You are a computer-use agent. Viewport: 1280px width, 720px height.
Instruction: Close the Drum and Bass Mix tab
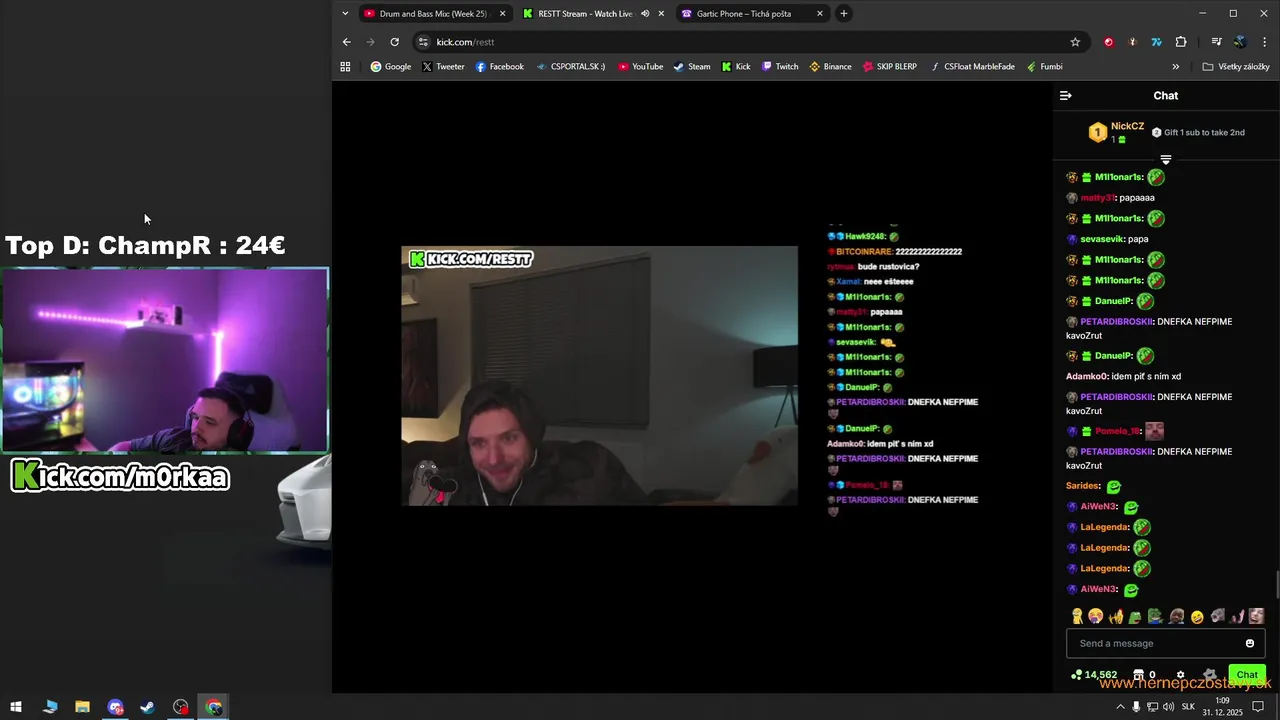coord(502,14)
